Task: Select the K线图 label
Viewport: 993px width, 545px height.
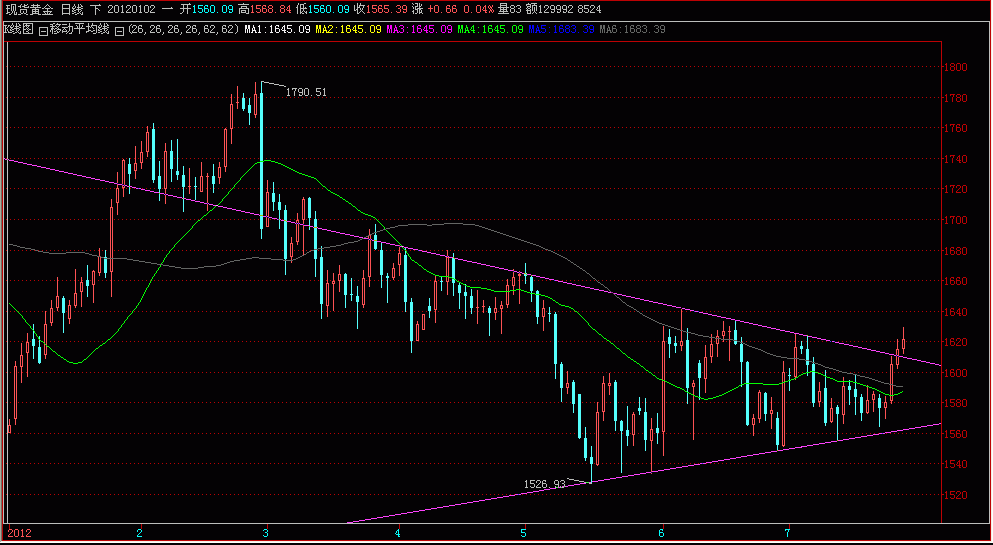Action: [x=18, y=29]
